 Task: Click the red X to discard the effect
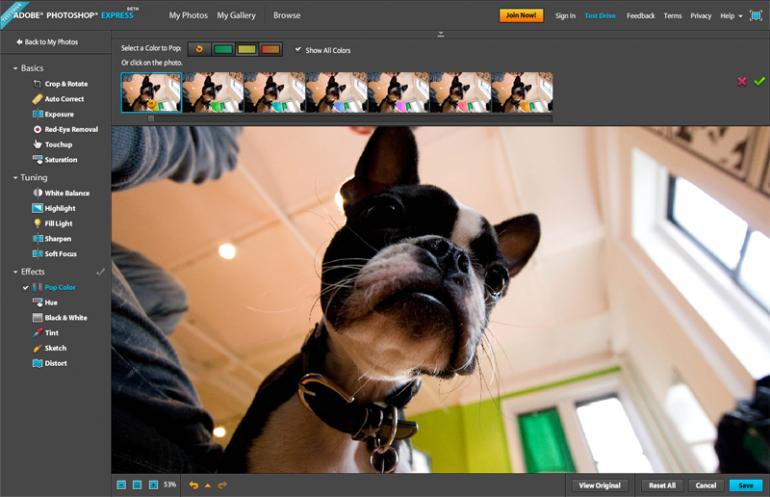pyautogui.click(x=741, y=81)
